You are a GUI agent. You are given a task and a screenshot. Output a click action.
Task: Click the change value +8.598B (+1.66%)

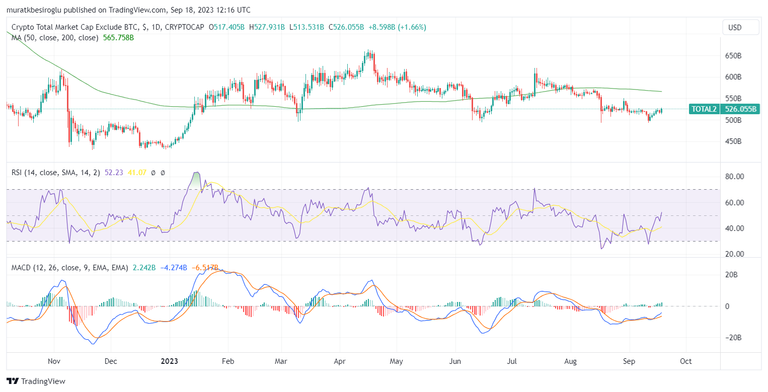pyautogui.click(x=397, y=28)
